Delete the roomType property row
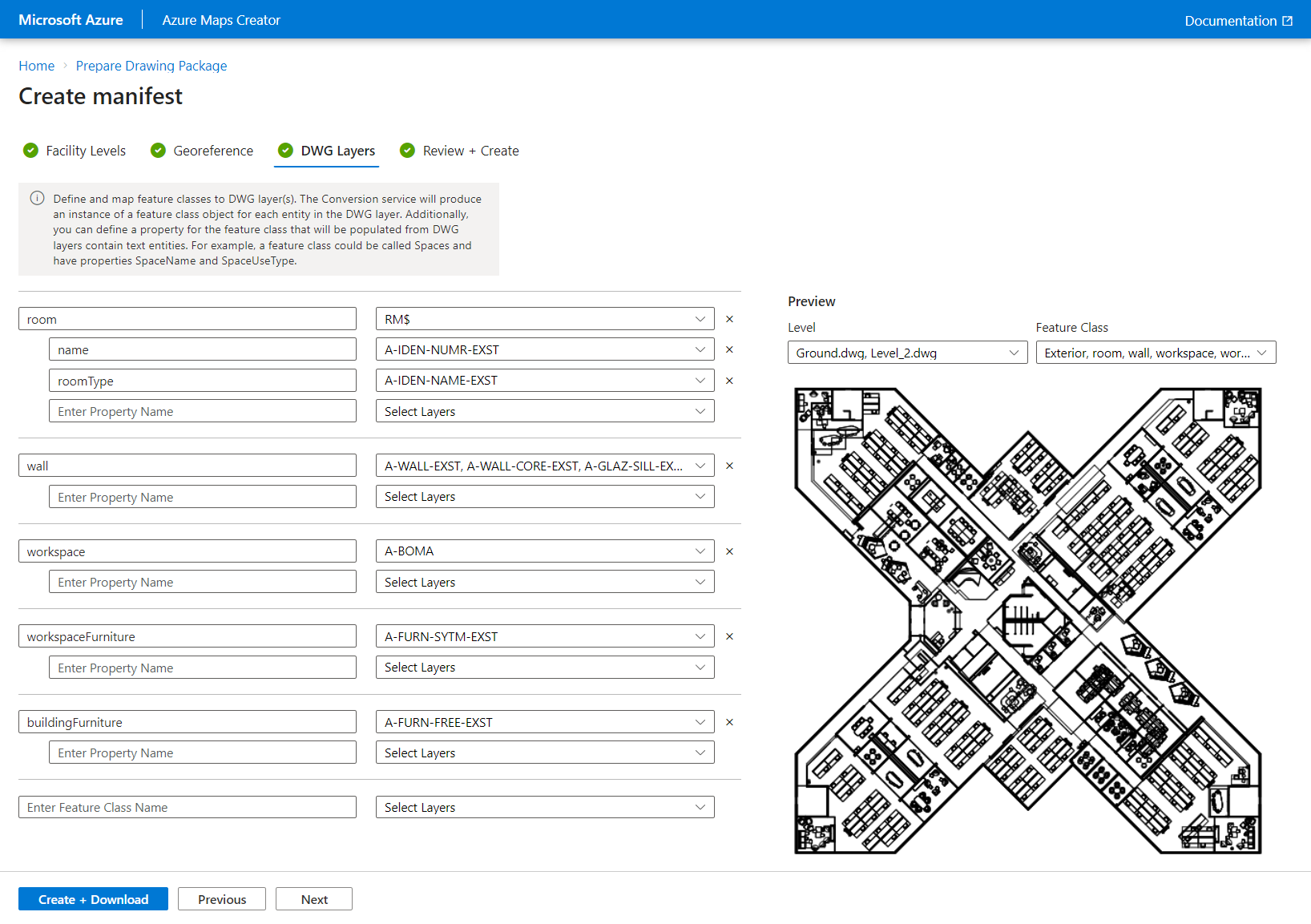Viewport: 1311px width, 924px height. coord(729,381)
